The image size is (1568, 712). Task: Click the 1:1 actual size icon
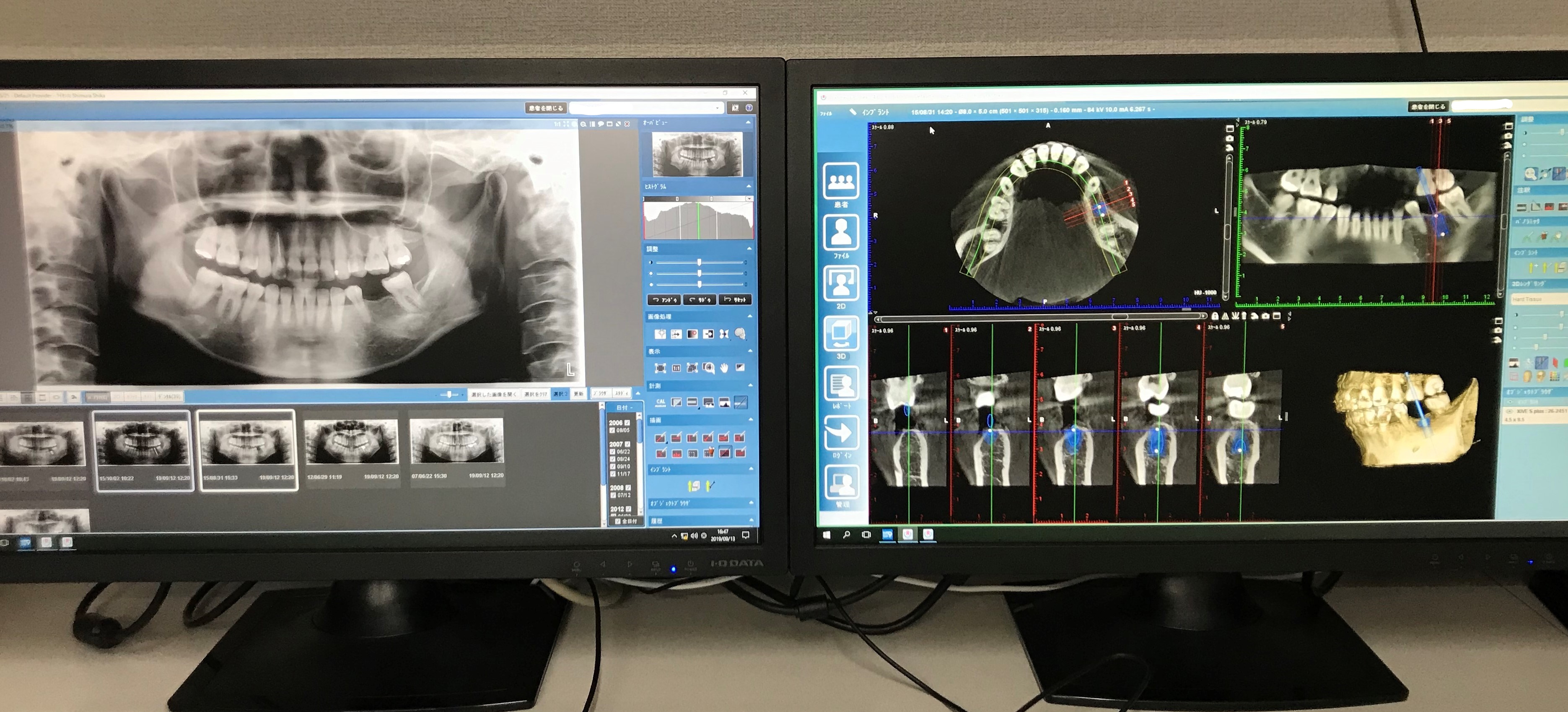click(676, 368)
